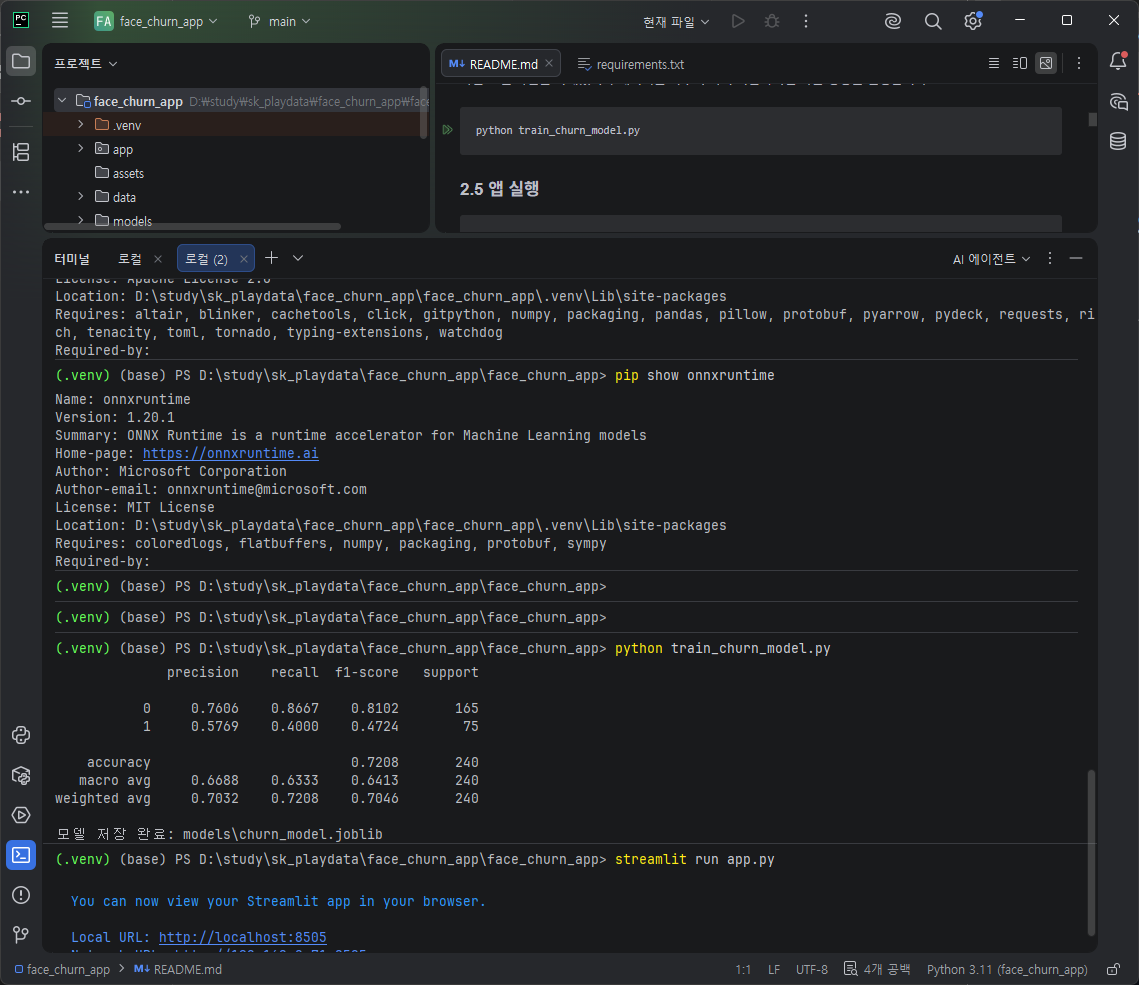Open the new terminal type dropdown
Screen dimensions: 1139x985
298,258
